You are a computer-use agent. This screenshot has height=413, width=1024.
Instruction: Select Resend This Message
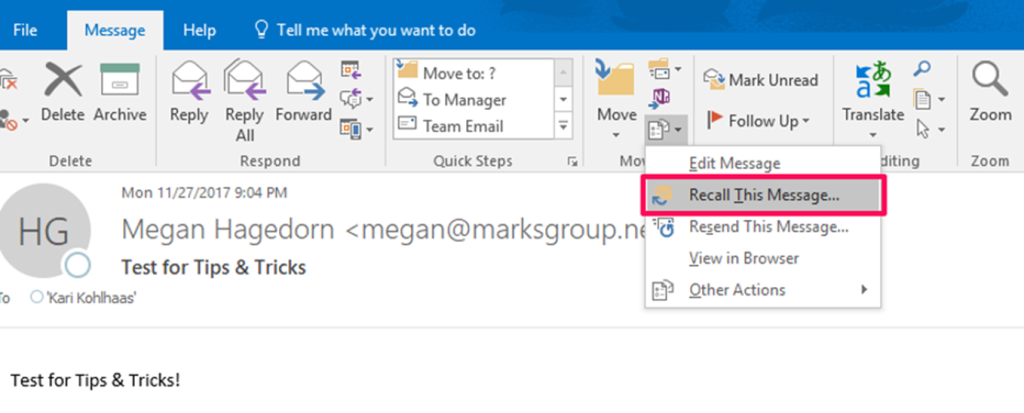[763, 227]
